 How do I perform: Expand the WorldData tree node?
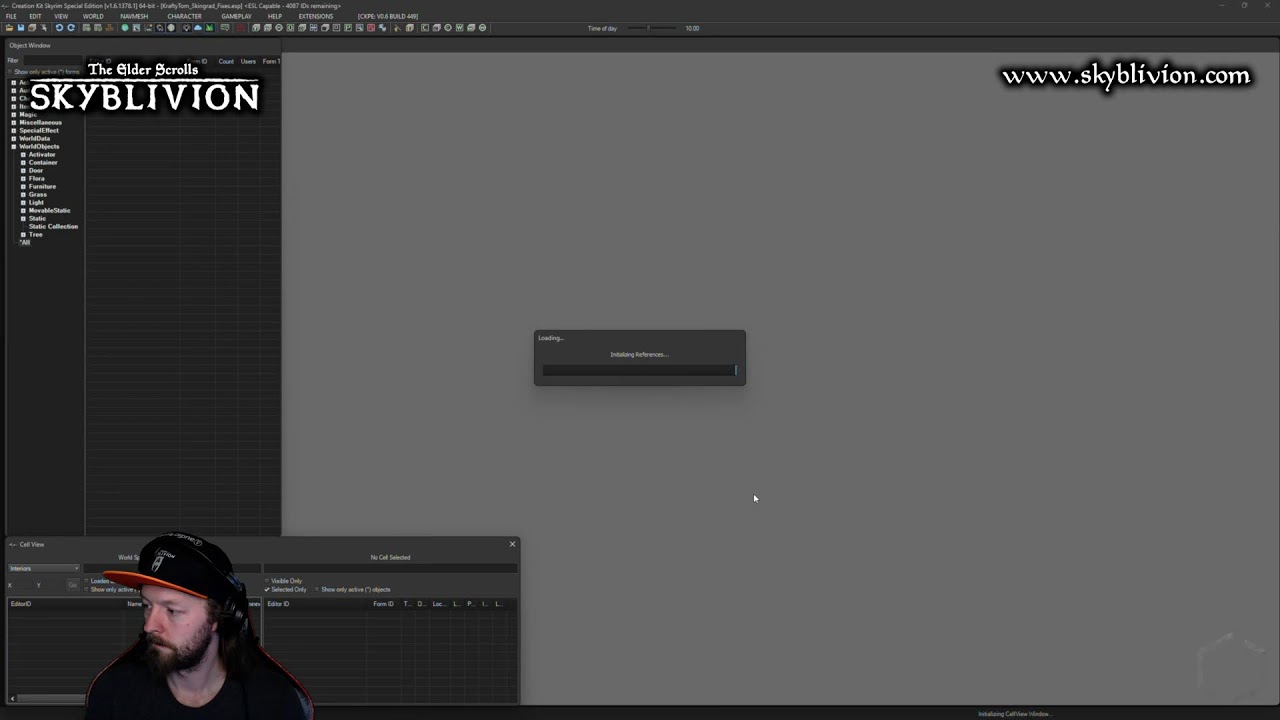(14, 138)
